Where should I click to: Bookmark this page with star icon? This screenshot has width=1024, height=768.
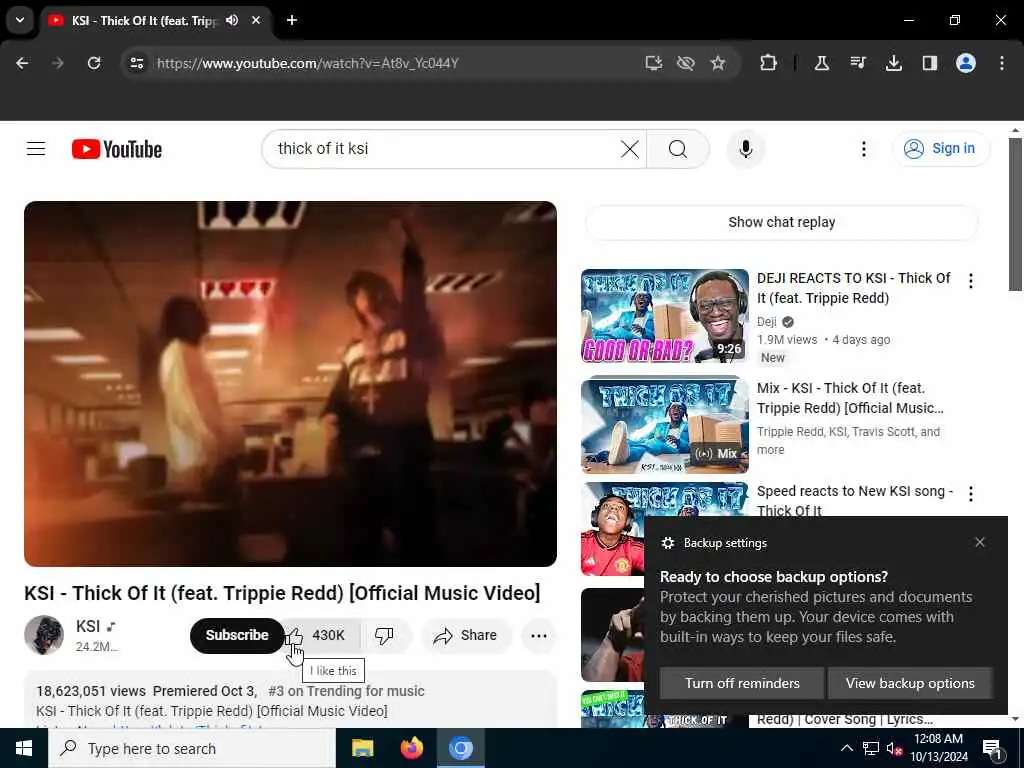[x=718, y=63]
